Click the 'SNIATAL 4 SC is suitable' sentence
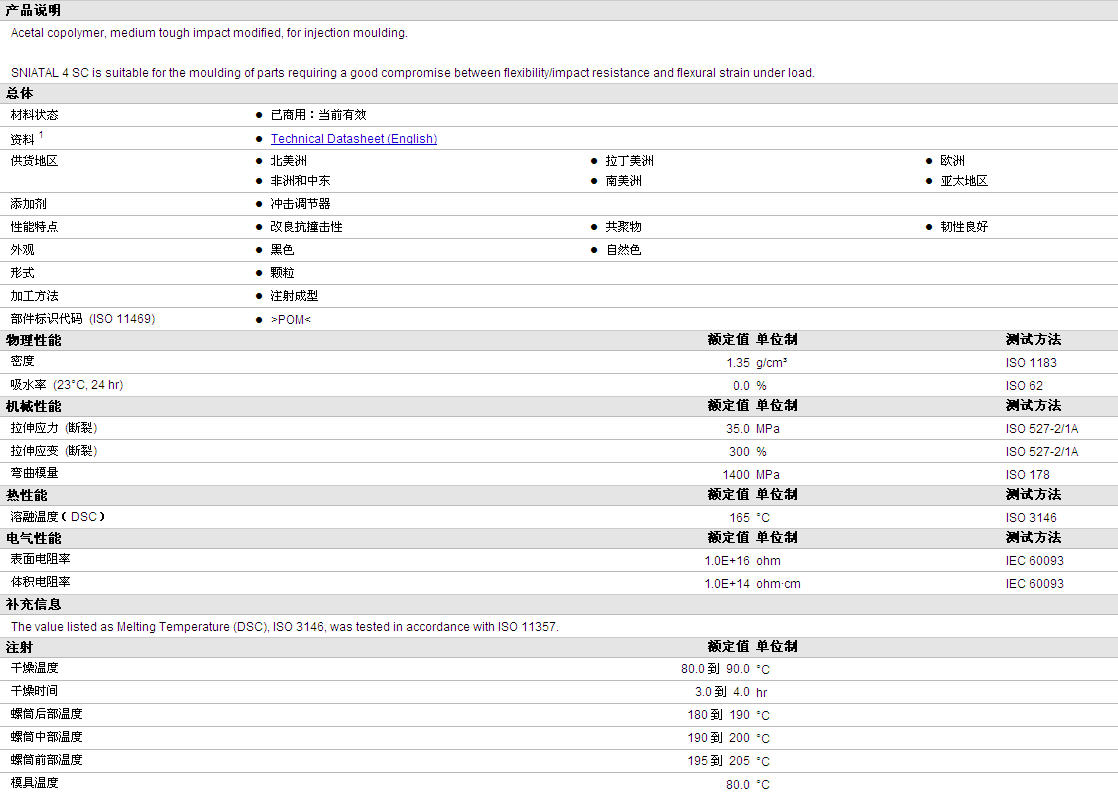The height and width of the screenshot is (794, 1118). click(x=412, y=73)
